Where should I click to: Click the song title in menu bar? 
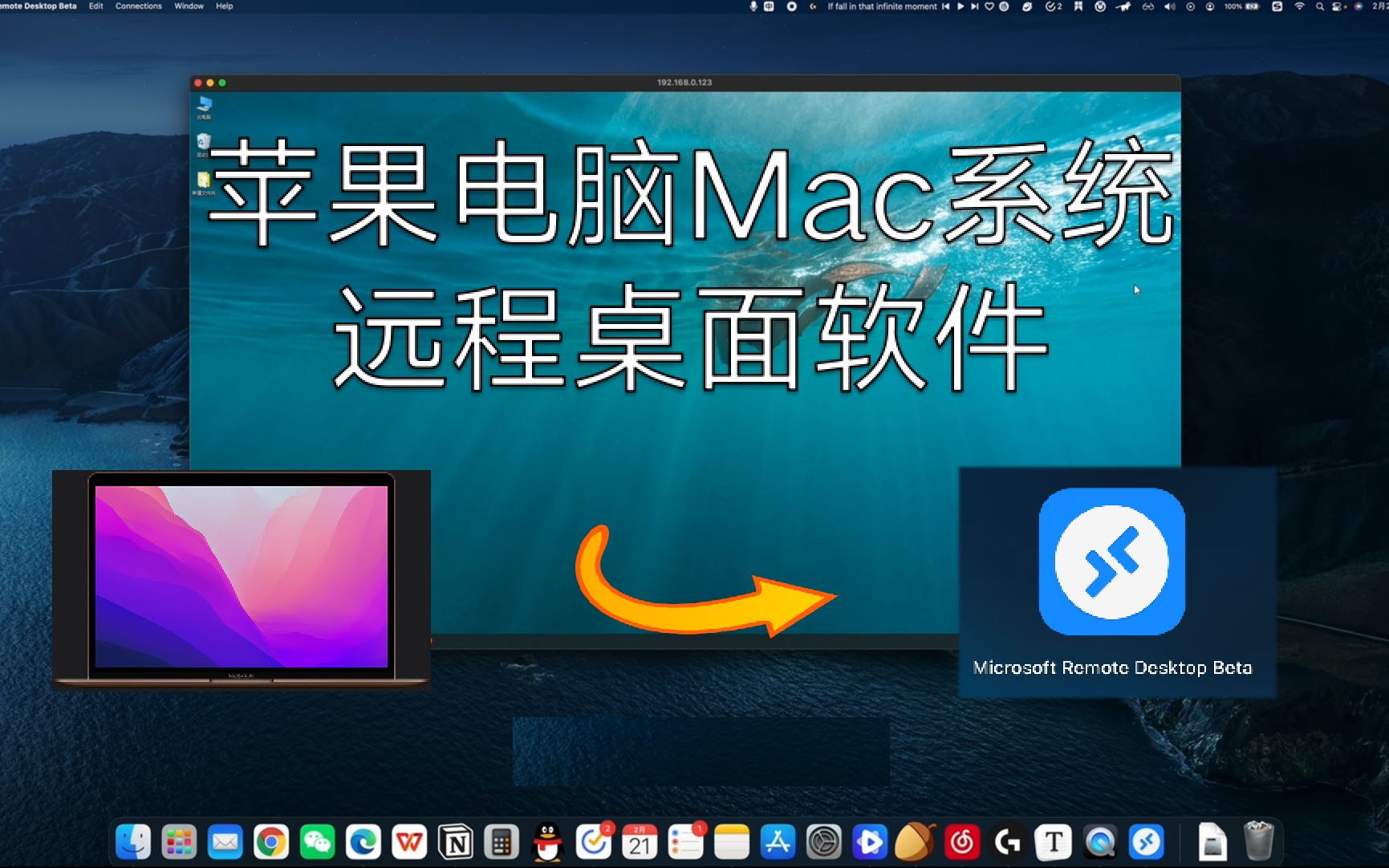pyautogui.click(x=882, y=6)
